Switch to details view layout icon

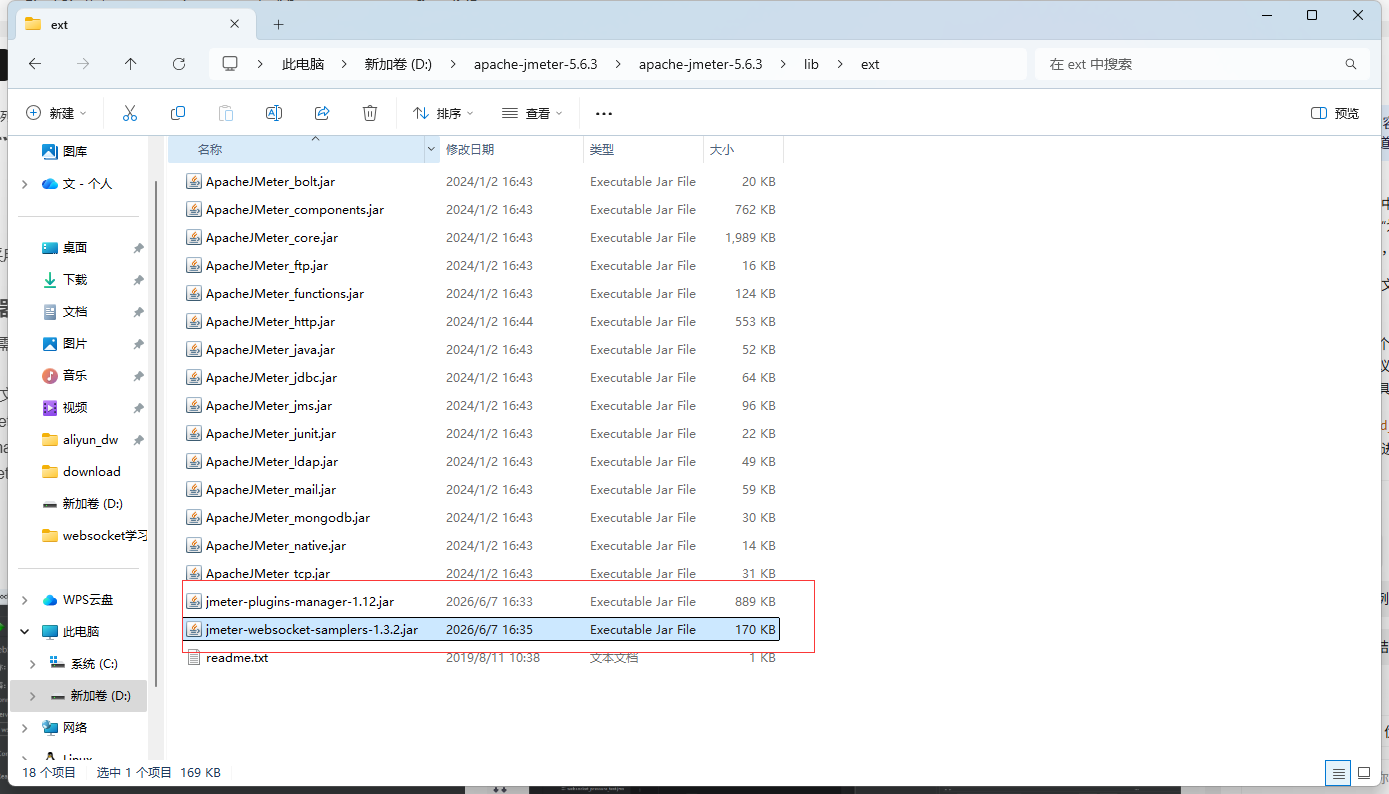pos(1338,773)
